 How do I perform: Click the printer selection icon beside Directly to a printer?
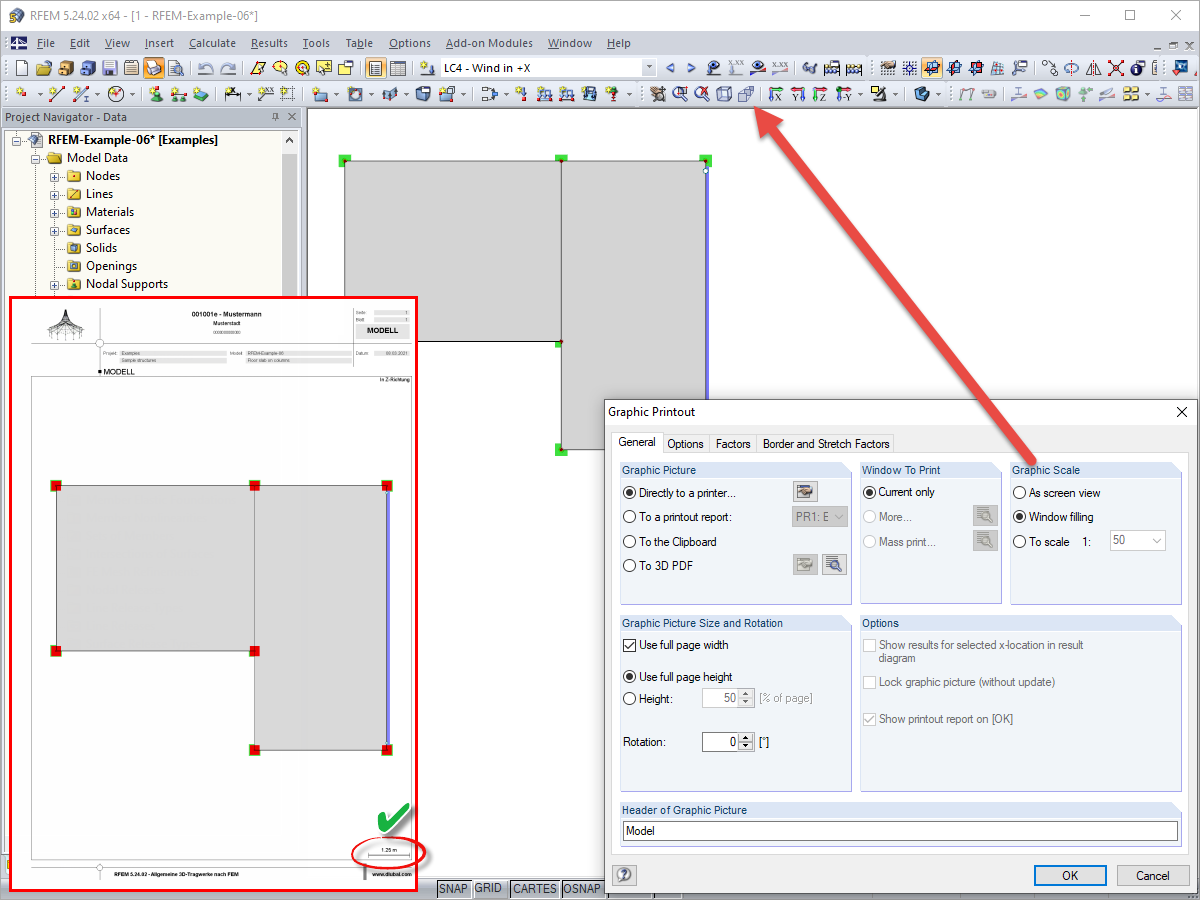(805, 491)
